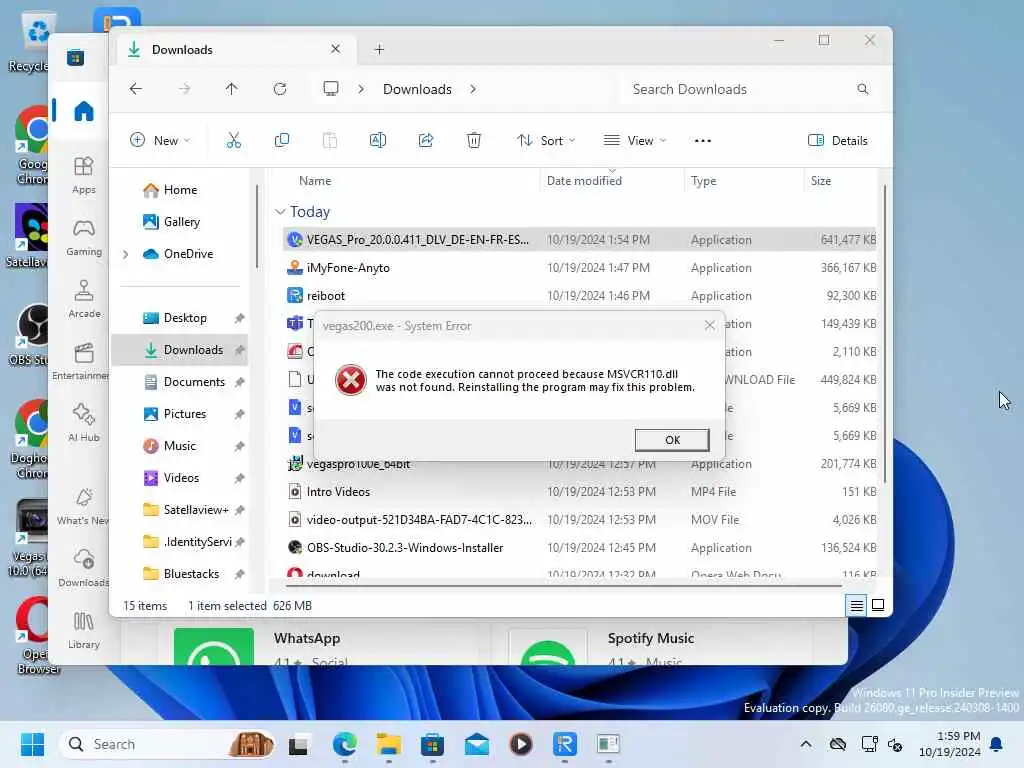
Task: Open Microsoft Edge from taskbar
Action: tap(344, 744)
